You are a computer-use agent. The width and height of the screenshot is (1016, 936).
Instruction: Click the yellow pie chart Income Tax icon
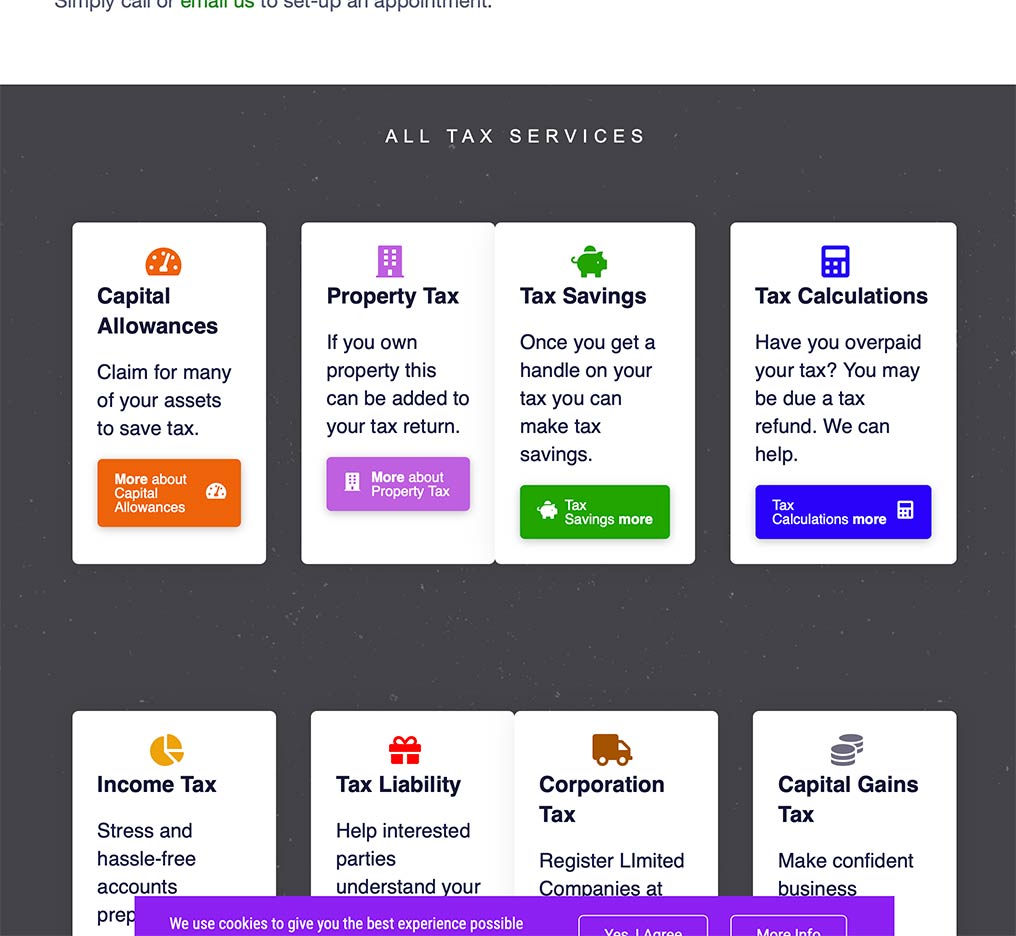click(167, 750)
